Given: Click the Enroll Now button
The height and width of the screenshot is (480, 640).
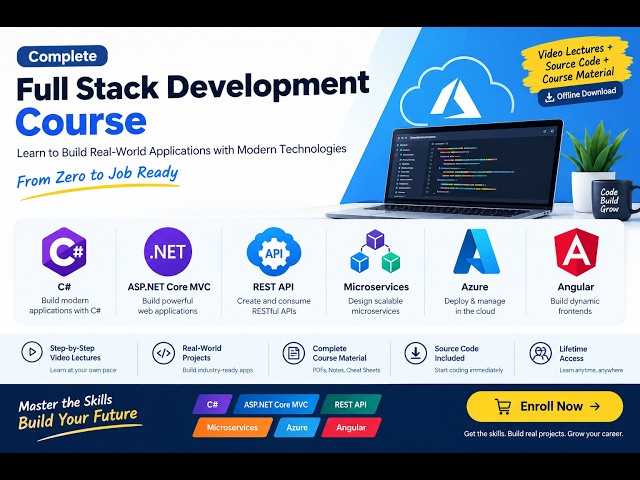Looking at the screenshot, I should click(x=545, y=407).
